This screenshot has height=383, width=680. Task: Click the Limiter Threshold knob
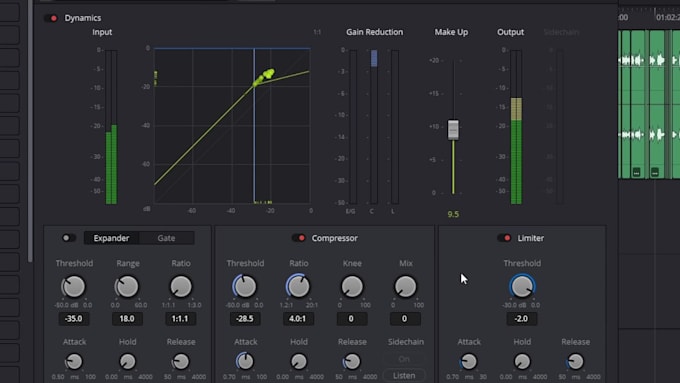[x=522, y=286]
